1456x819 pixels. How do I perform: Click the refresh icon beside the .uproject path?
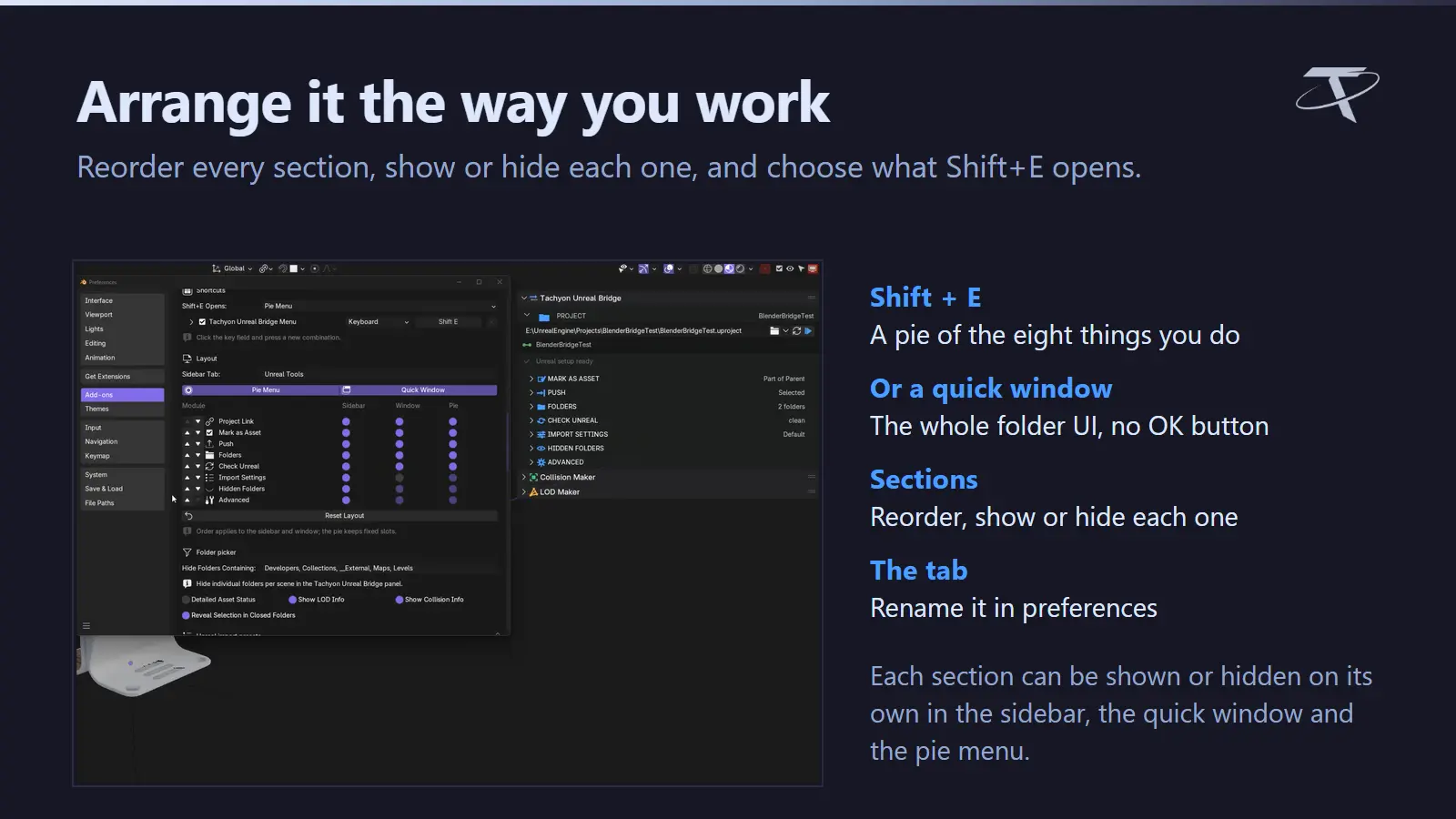pyautogui.click(x=796, y=331)
